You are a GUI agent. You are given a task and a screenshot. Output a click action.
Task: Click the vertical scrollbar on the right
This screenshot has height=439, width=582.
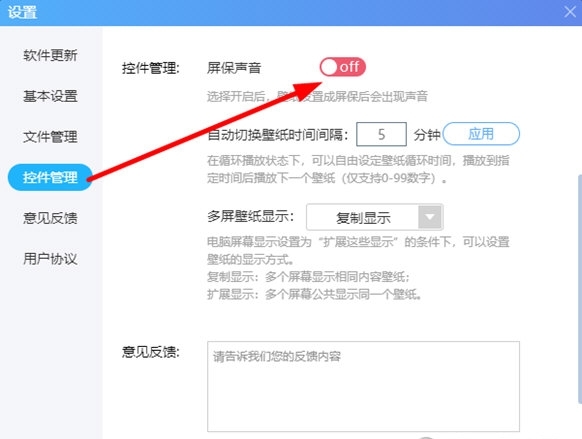click(x=579, y=288)
